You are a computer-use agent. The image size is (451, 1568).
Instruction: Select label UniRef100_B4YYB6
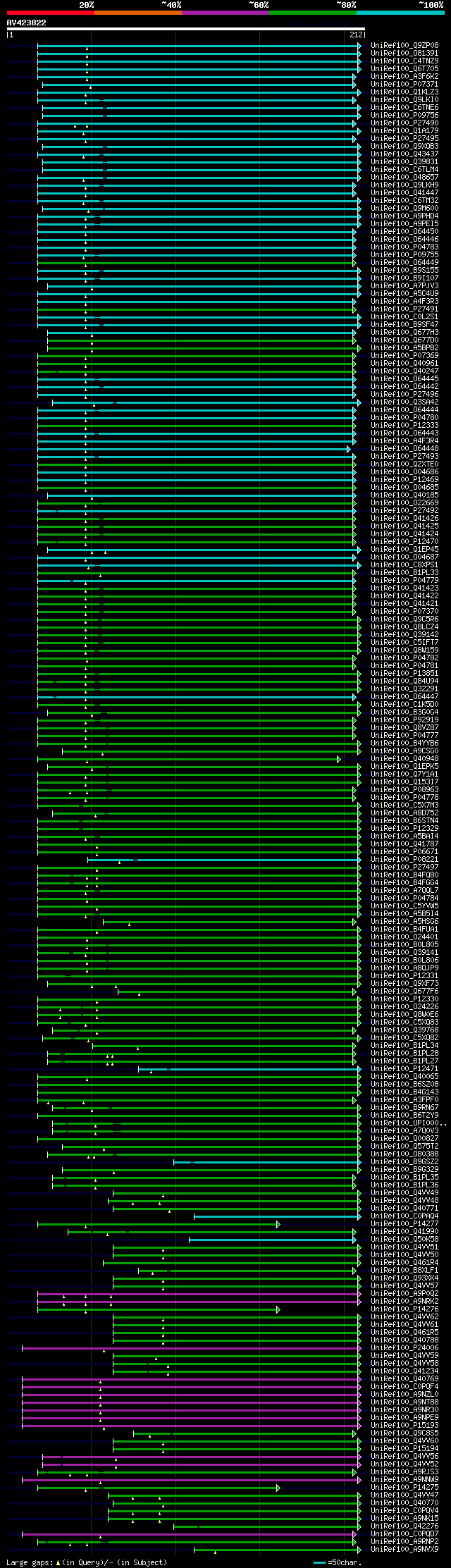click(x=404, y=743)
